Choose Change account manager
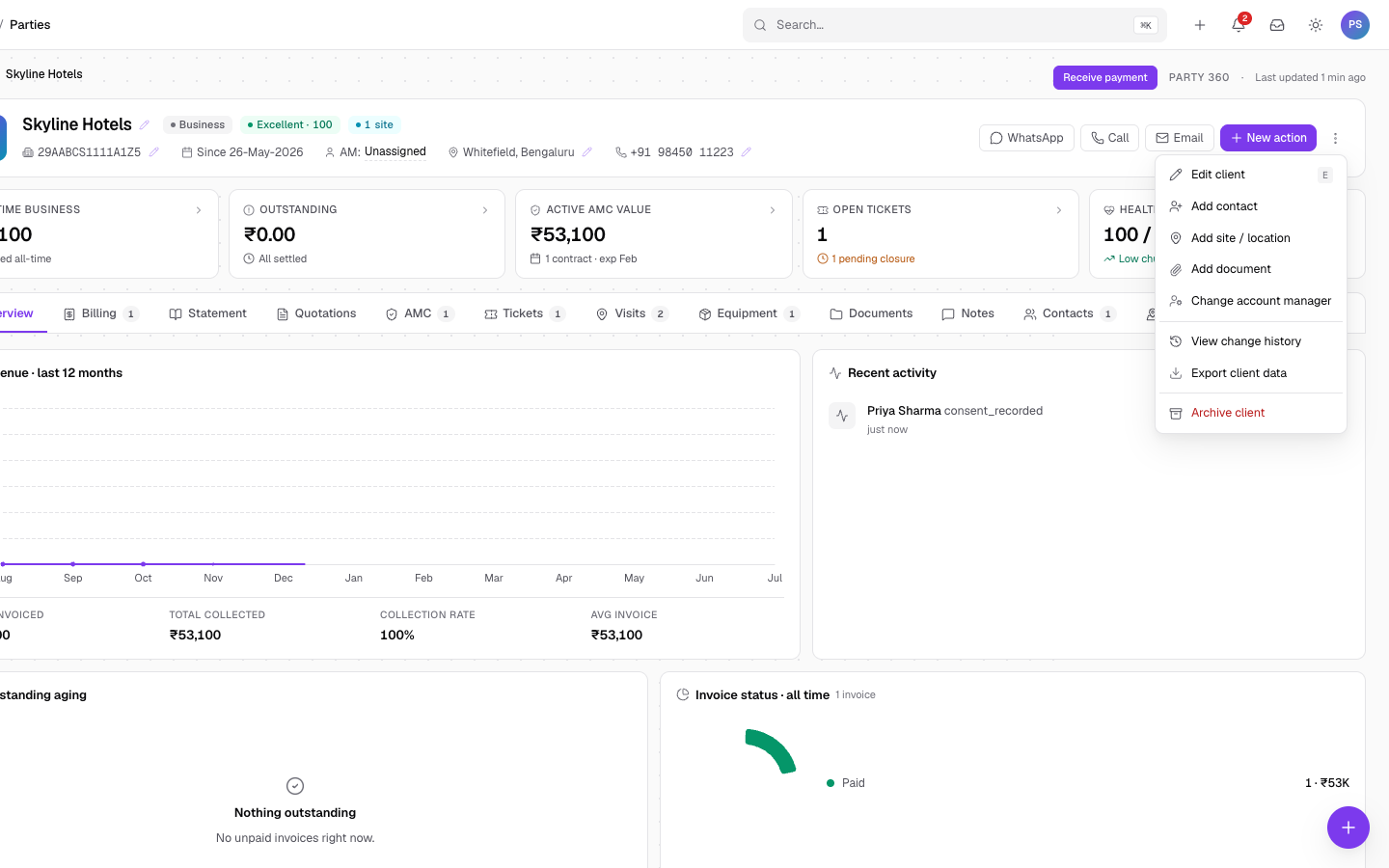 (x=1251, y=301)
